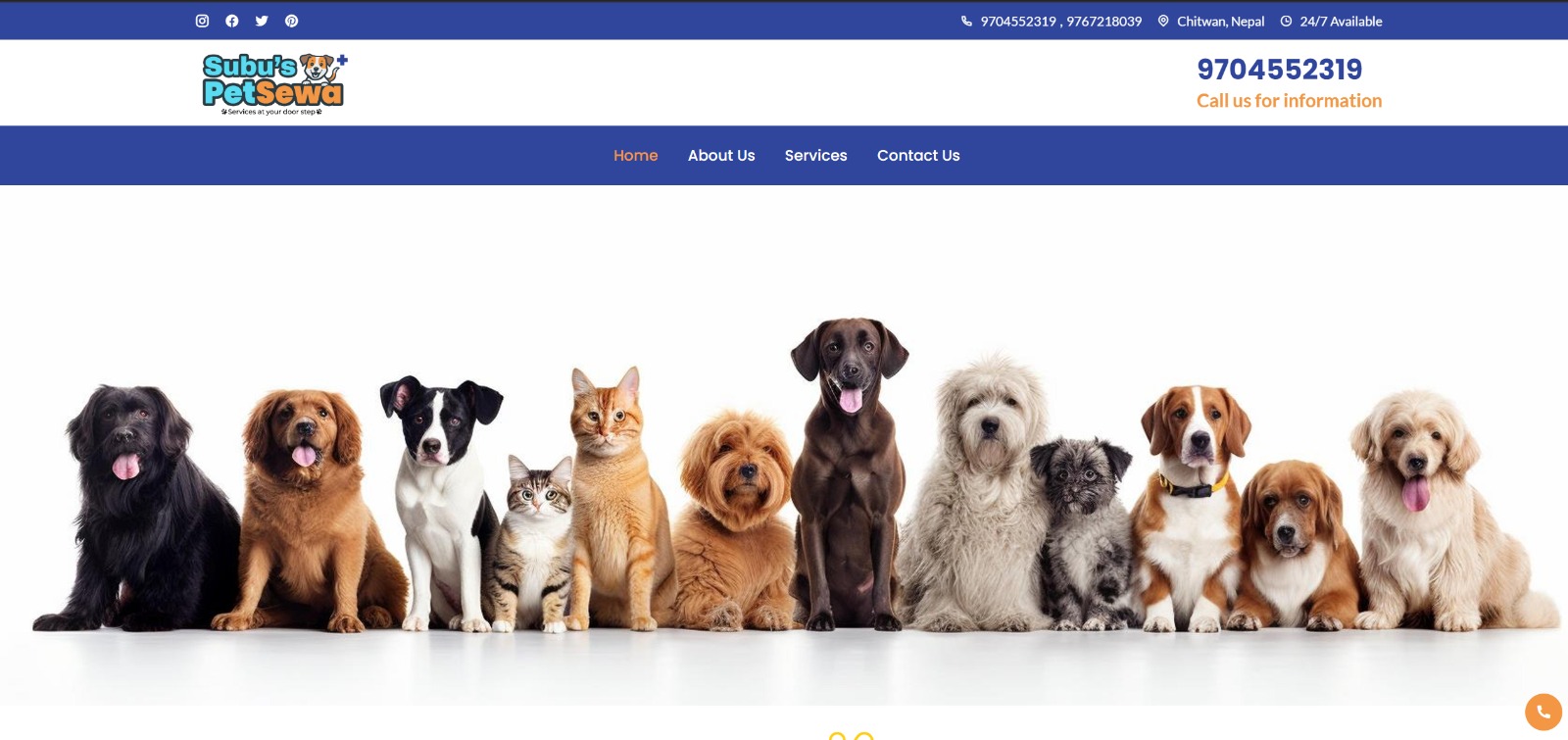Navigate to Contact Us

pyautogui.click(x=918, y=155)
